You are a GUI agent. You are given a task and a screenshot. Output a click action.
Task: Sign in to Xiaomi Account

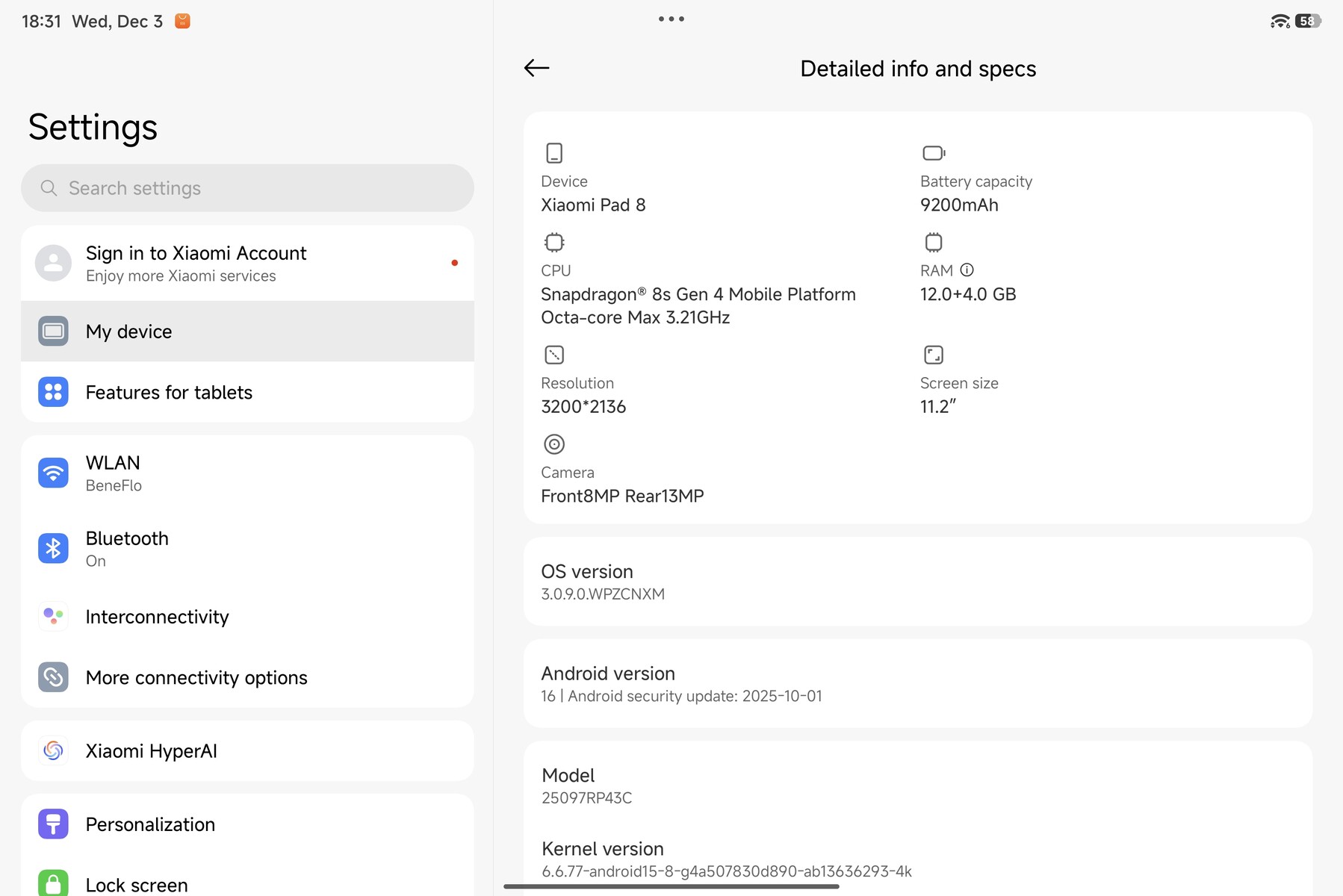coord(246,263)
